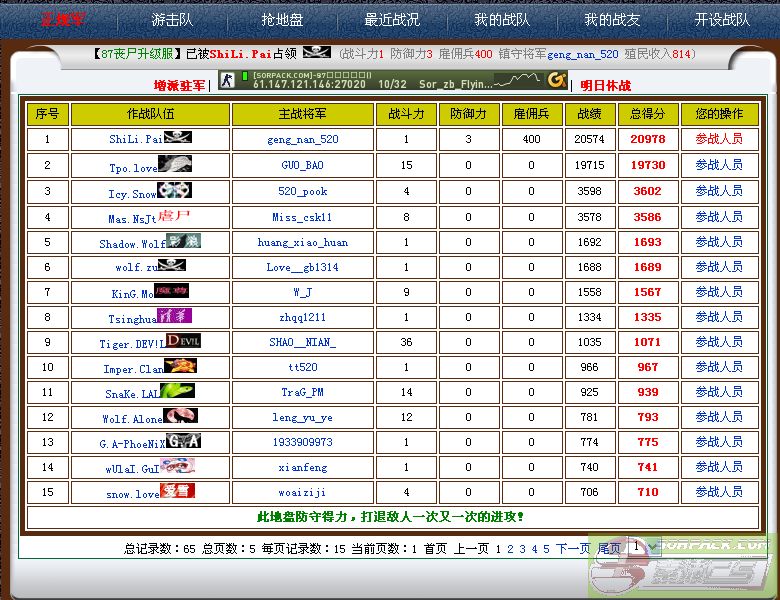View 参战人员 for rank 1 team
The image size is (780, 600).
coord(718,140)
